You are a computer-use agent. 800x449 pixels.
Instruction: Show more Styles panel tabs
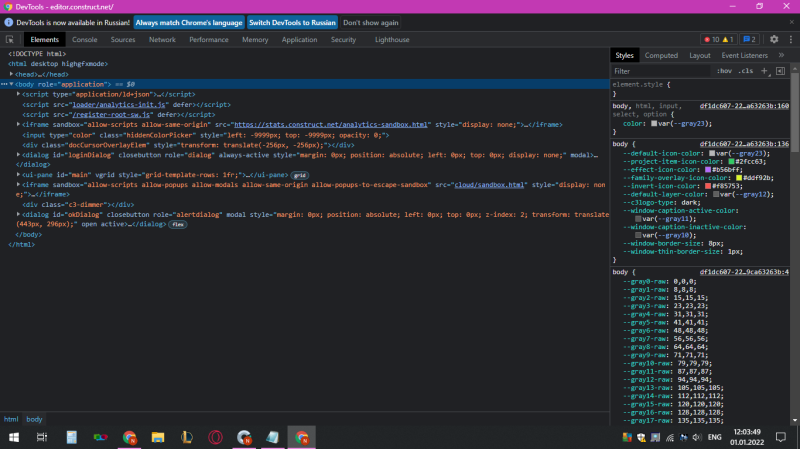781,55
